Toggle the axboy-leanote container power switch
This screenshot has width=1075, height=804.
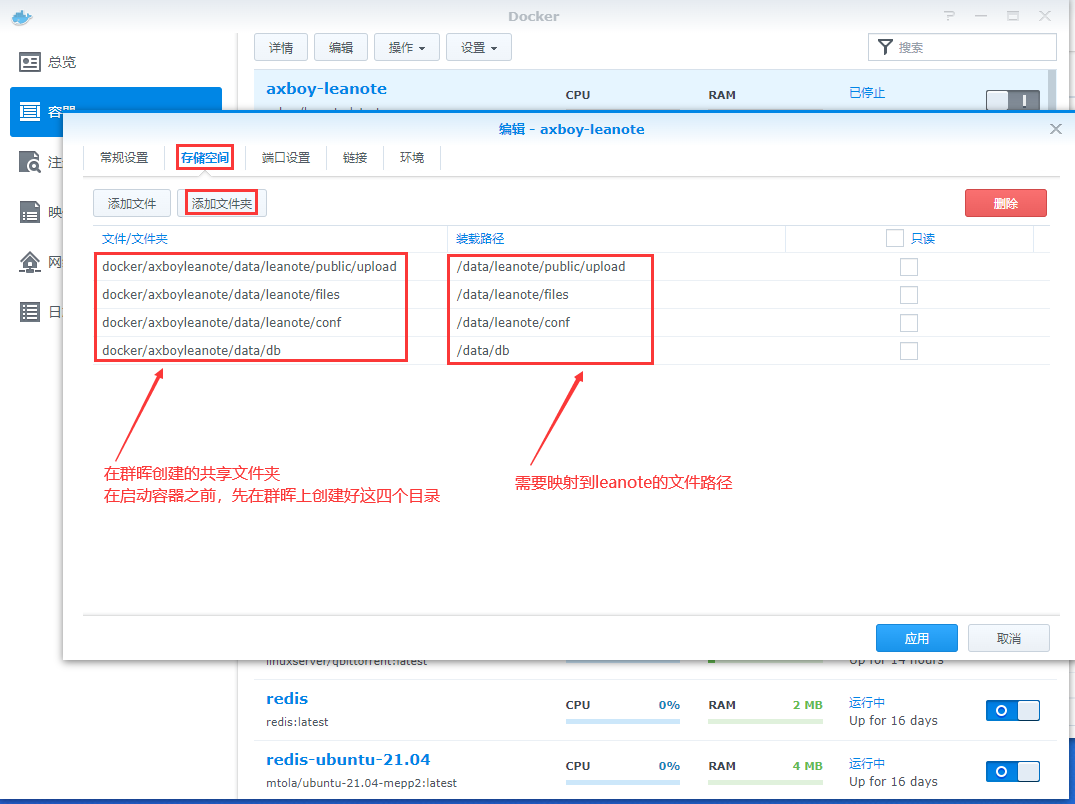pos(1013,101)
